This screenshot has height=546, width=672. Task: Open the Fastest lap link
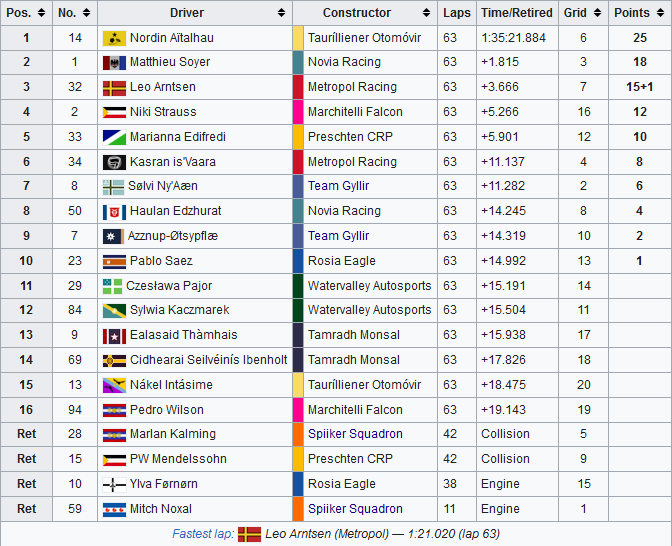tap(203, 534)
